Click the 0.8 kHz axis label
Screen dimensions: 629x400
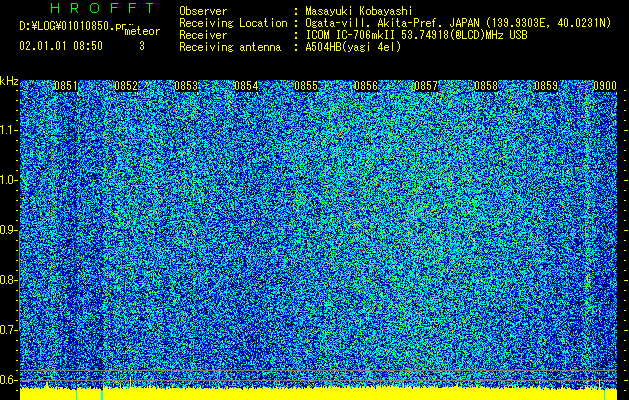click(9, 280)
